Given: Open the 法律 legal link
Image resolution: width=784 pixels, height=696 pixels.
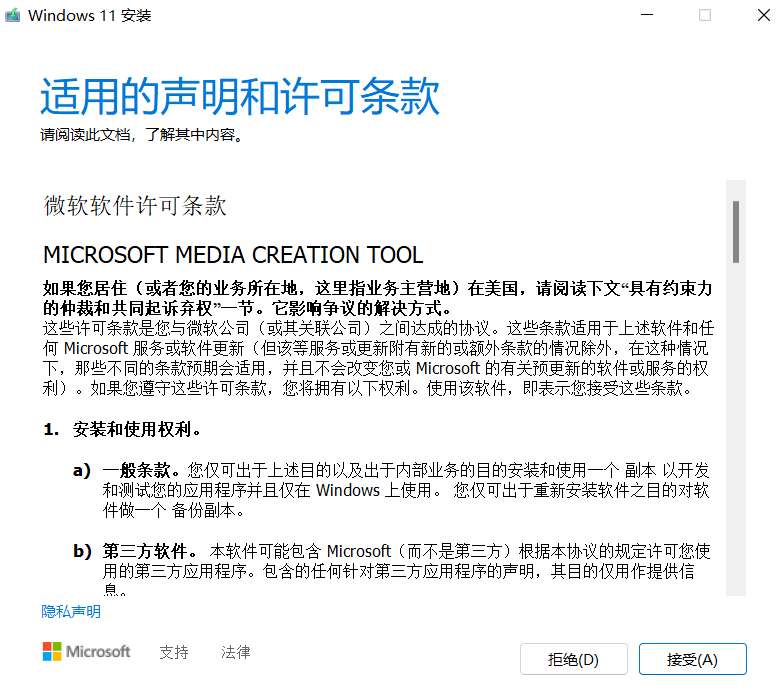Looking at the screenshot, I should tap(236, 652).
